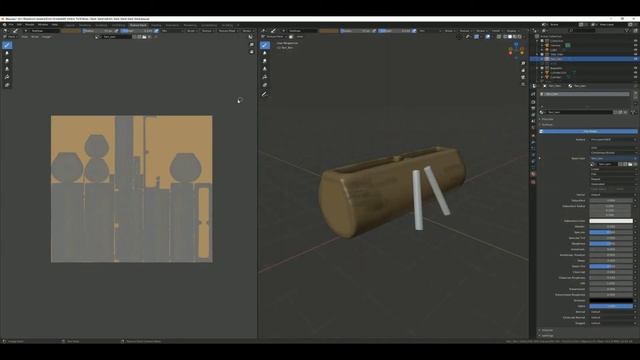Open the Texture Paint mode dropdown in the 3D viewport
The image size is (640, 360).
(274, 37)
